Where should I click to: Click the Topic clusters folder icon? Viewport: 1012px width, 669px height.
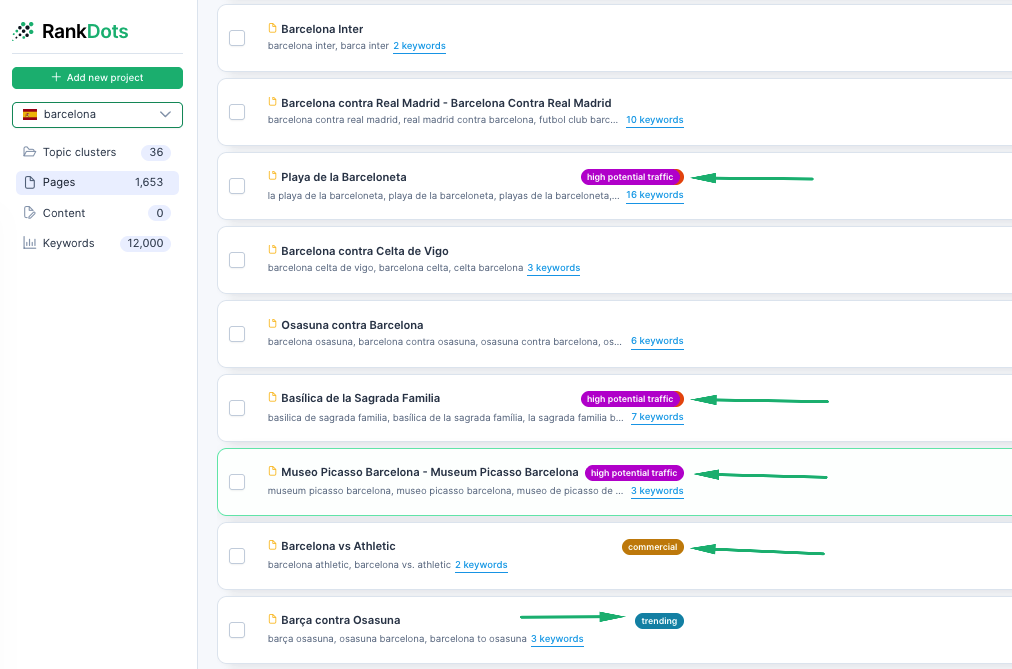coord(29,152)
